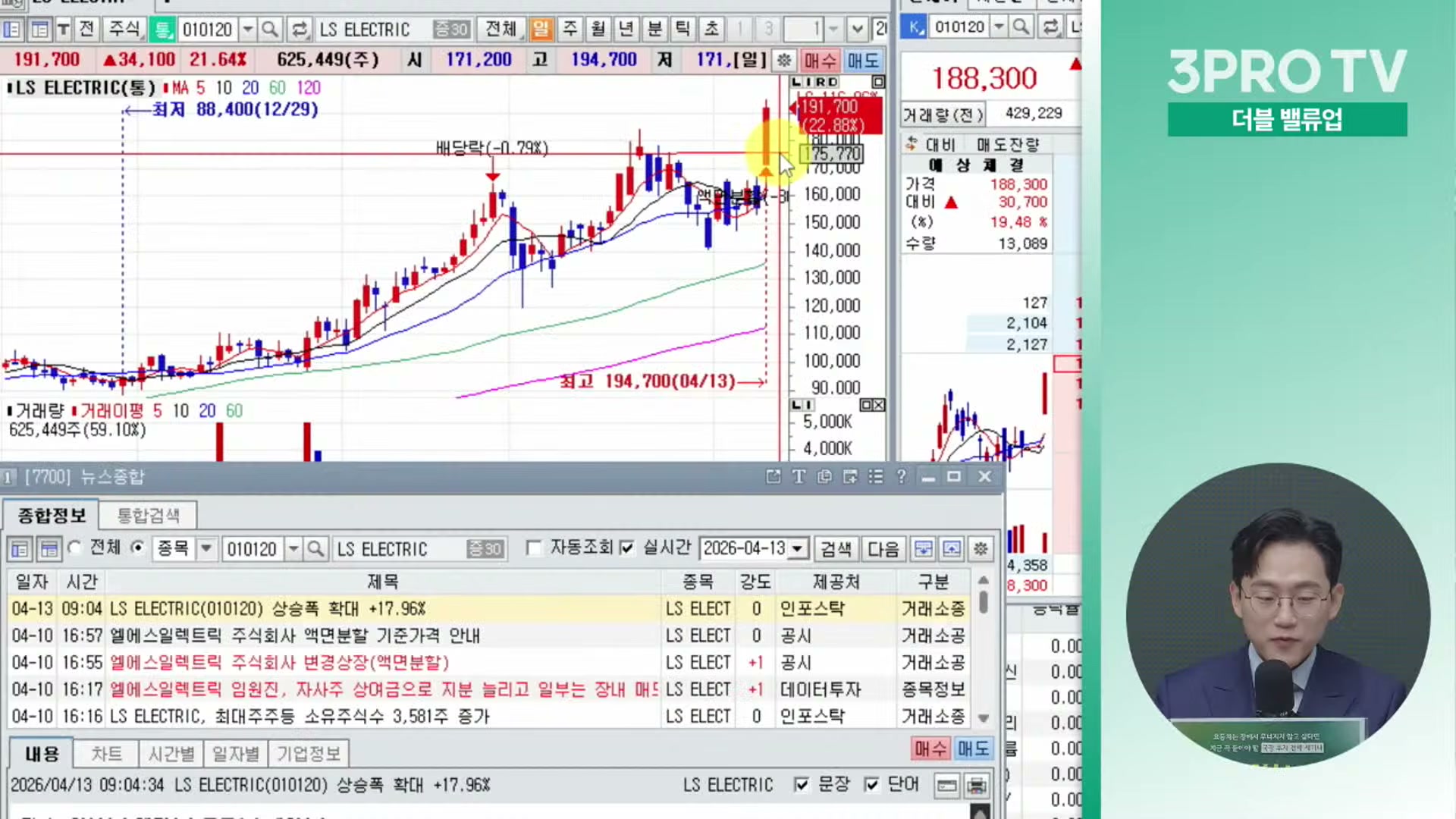Click the list view icon in news title bar
The height and width of the screenshot is (819, 1456).
click(876, 476)
